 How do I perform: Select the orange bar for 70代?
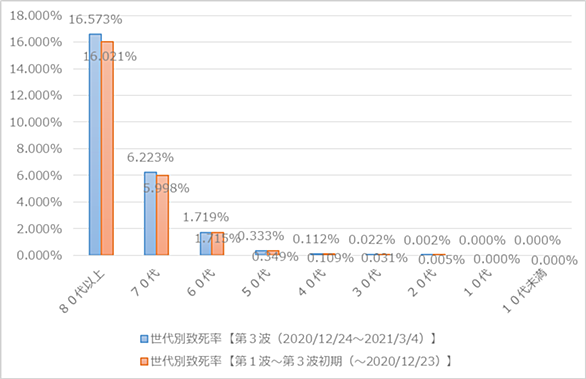click(x=163, y=215)
